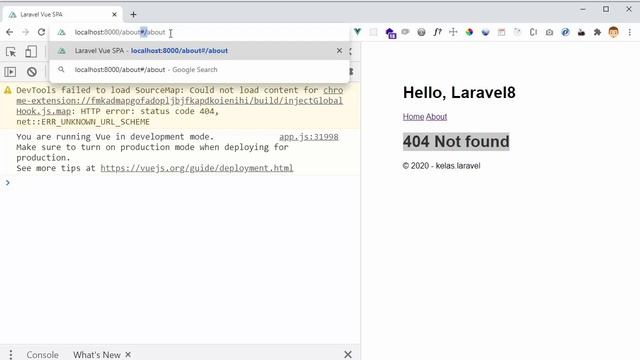The height and width of the screenshot is (360, 640).
Task: Activate DevTools inspect element picker
Action: (11, 52)
